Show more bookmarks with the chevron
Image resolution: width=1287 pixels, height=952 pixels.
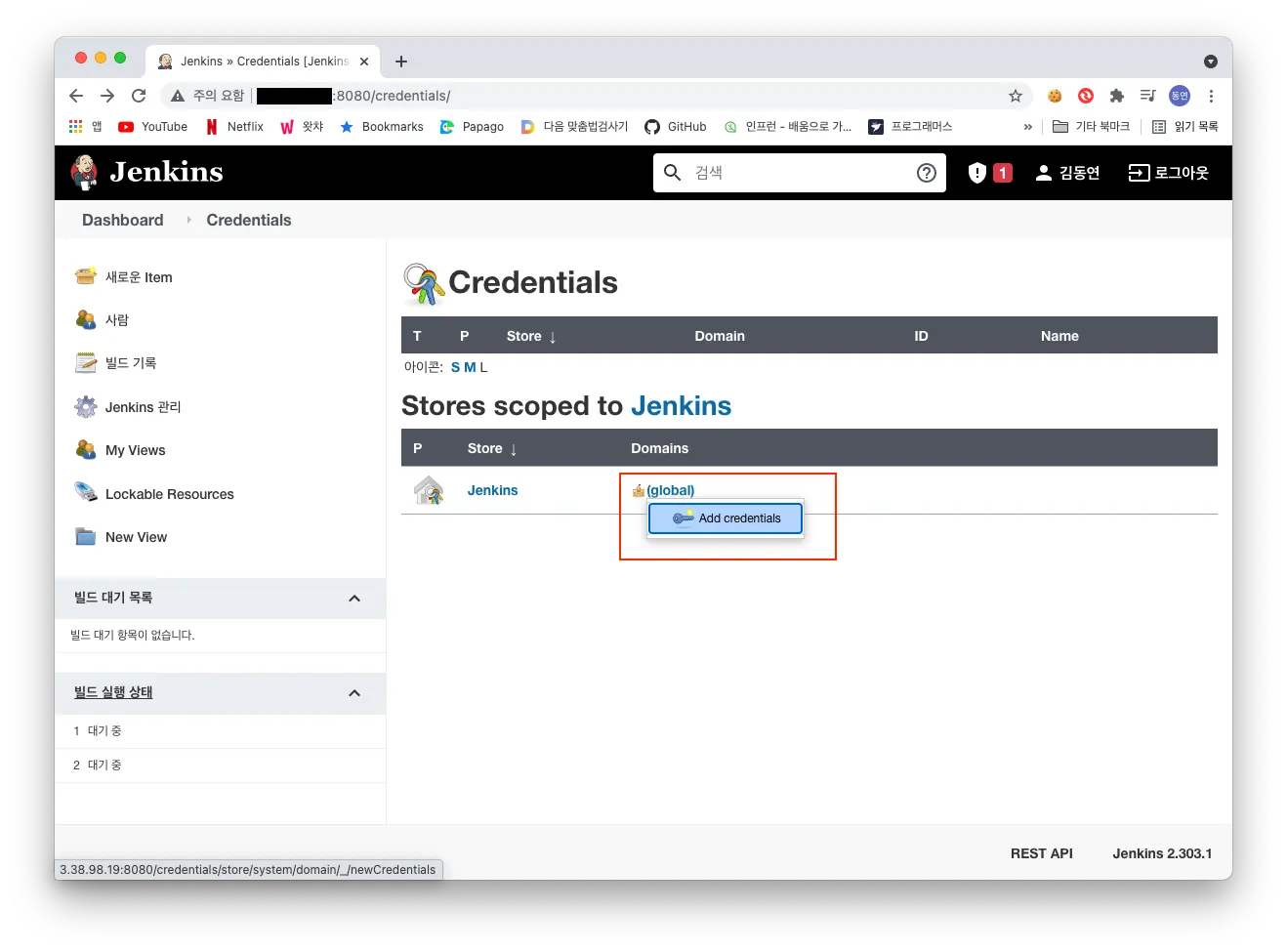pyautogui.click(x=1027, y=127)
